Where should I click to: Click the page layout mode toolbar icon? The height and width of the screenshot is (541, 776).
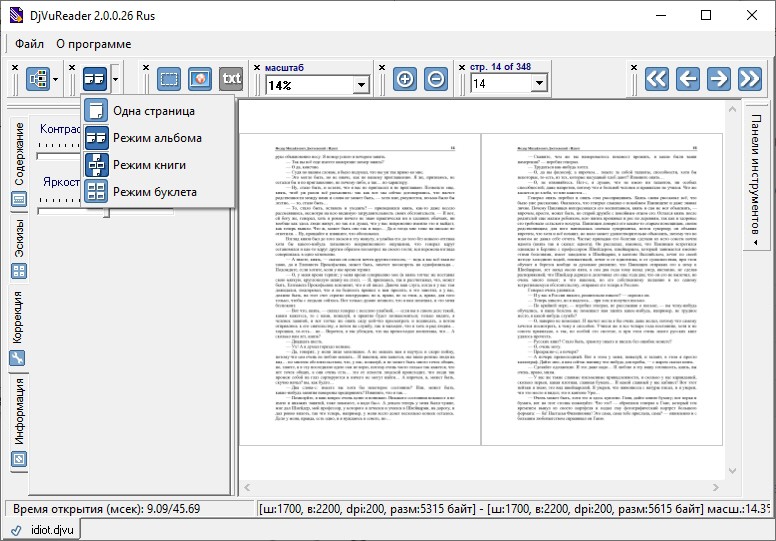(x=95, y=79)
